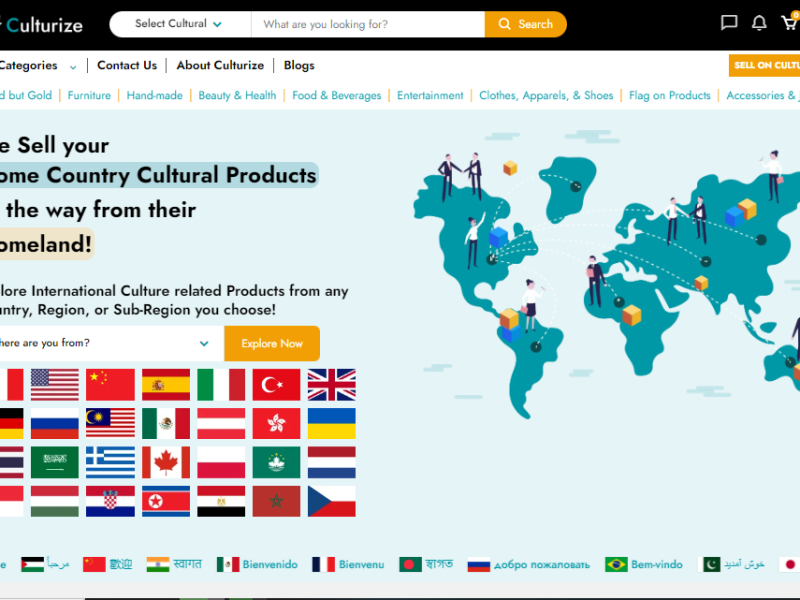Image resolution: width=800 pixels, height=600 pixels.
Task: Click the notifications bell icon
Action: 760,23
